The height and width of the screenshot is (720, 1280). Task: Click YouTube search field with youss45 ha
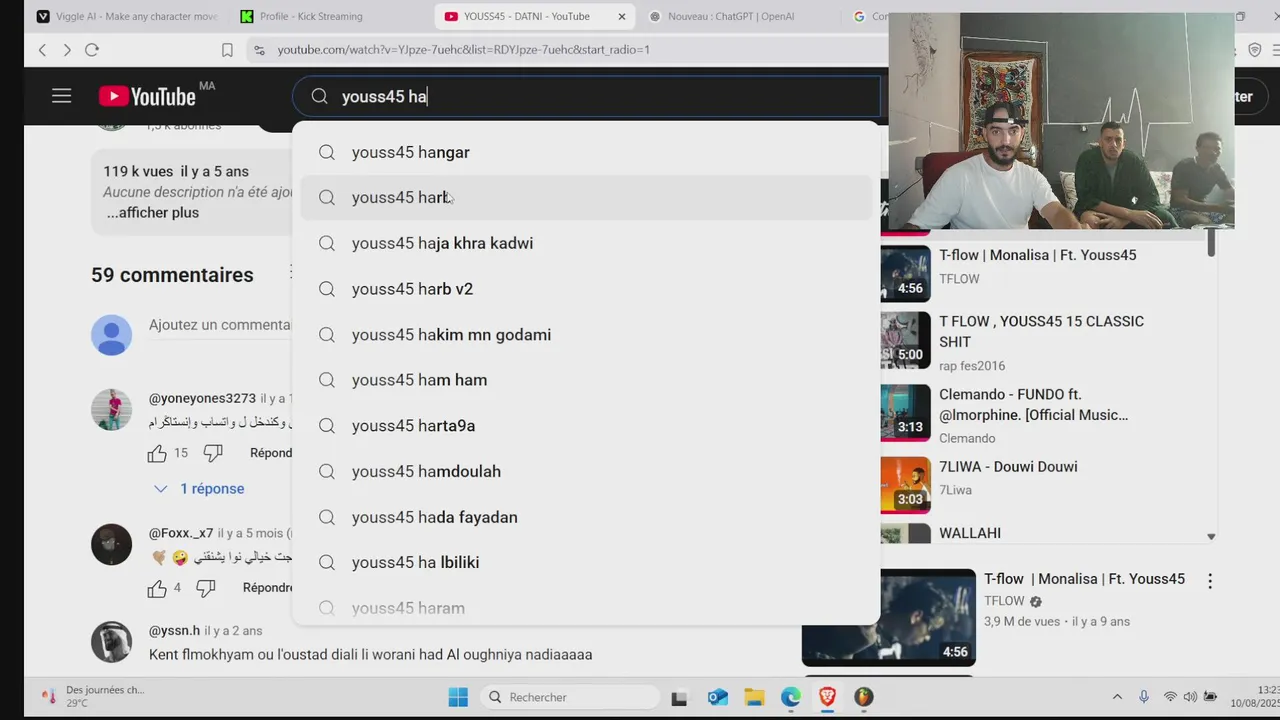tap(586, 96)
